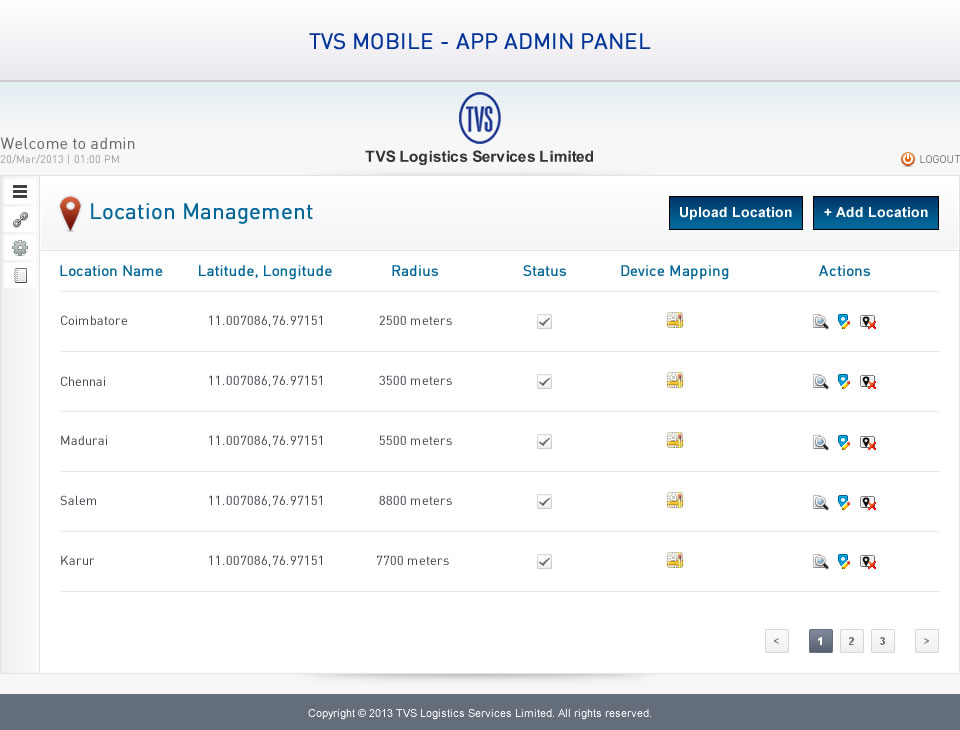
Task: View Chennai location details magnifier icon
Action: click(820, 382)
